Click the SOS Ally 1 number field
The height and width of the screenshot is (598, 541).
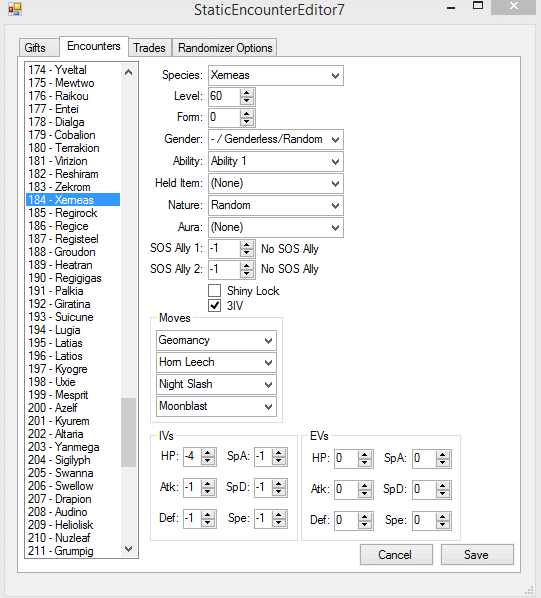pyautogui.click(x=225, y=249)
